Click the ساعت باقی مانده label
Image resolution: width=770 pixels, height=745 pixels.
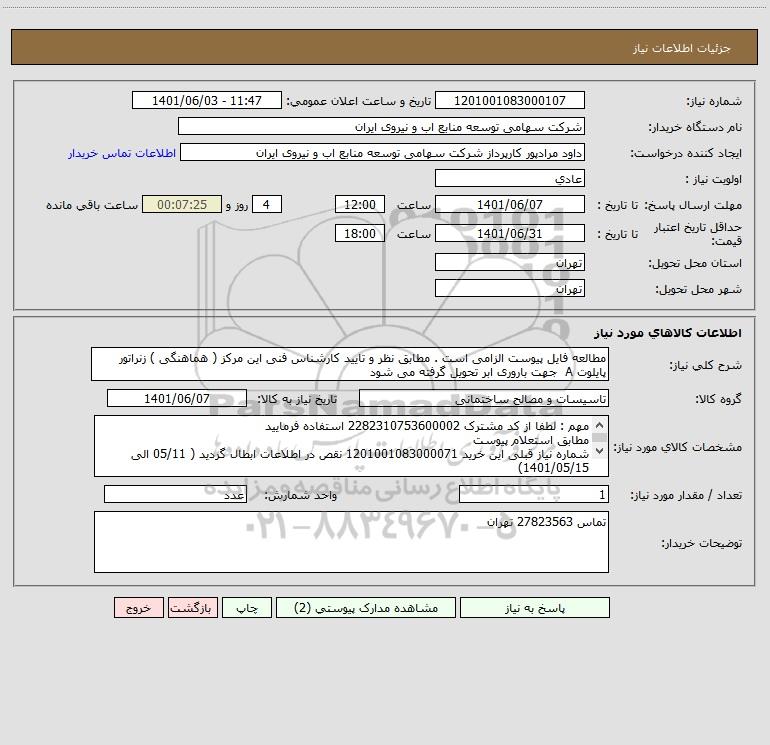point(92,205)
